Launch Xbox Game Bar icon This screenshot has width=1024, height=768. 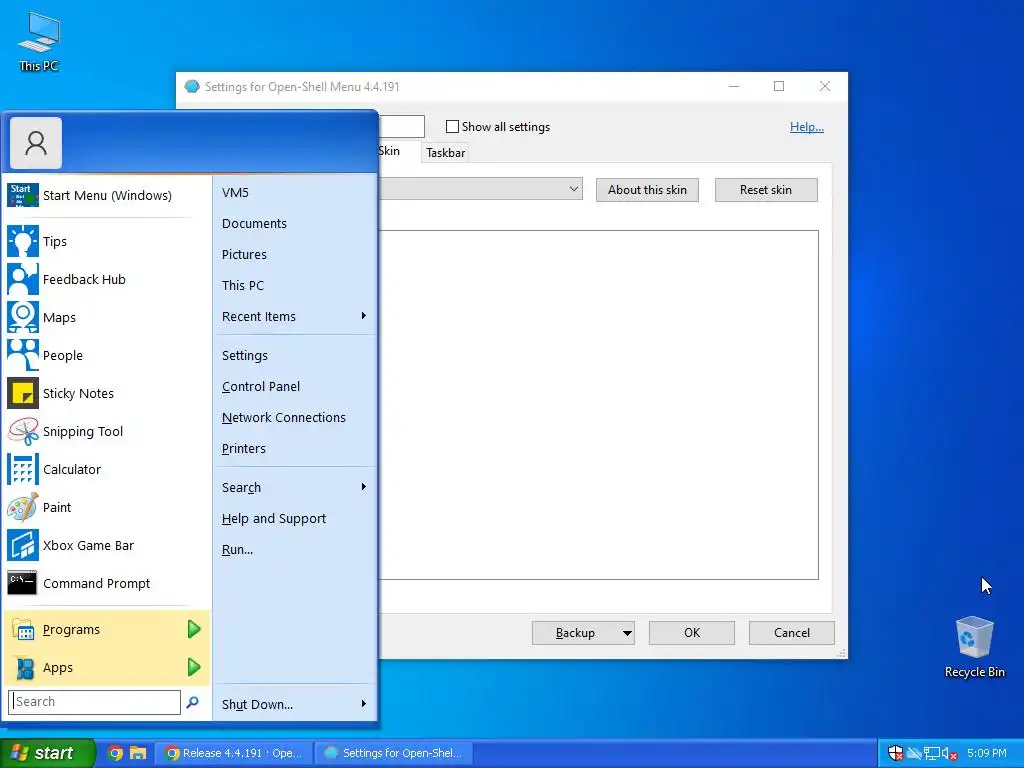pyautogui.click(x=23, y=545)
